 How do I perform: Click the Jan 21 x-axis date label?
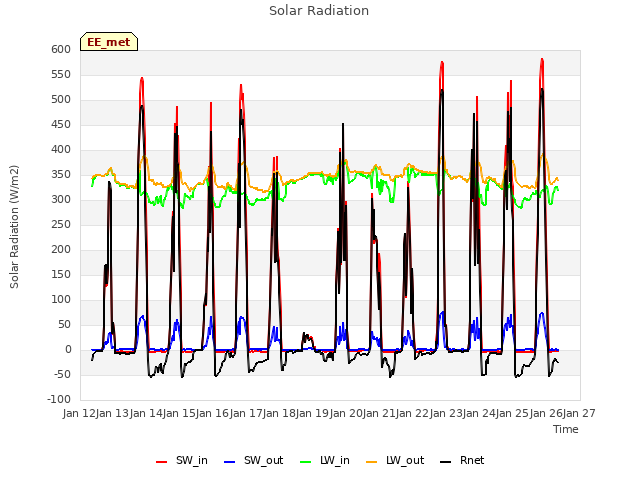tap(379, 414)
